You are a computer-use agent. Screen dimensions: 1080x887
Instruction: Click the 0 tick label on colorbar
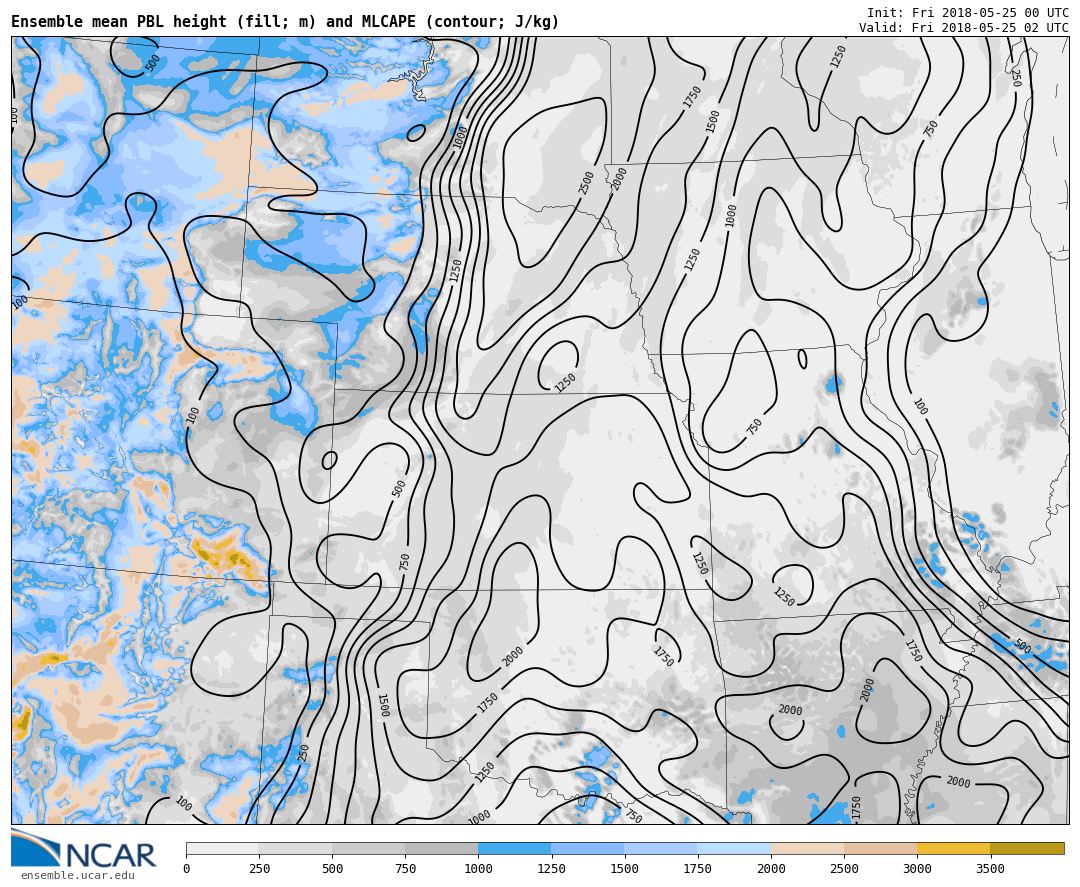tap(186, 869)
